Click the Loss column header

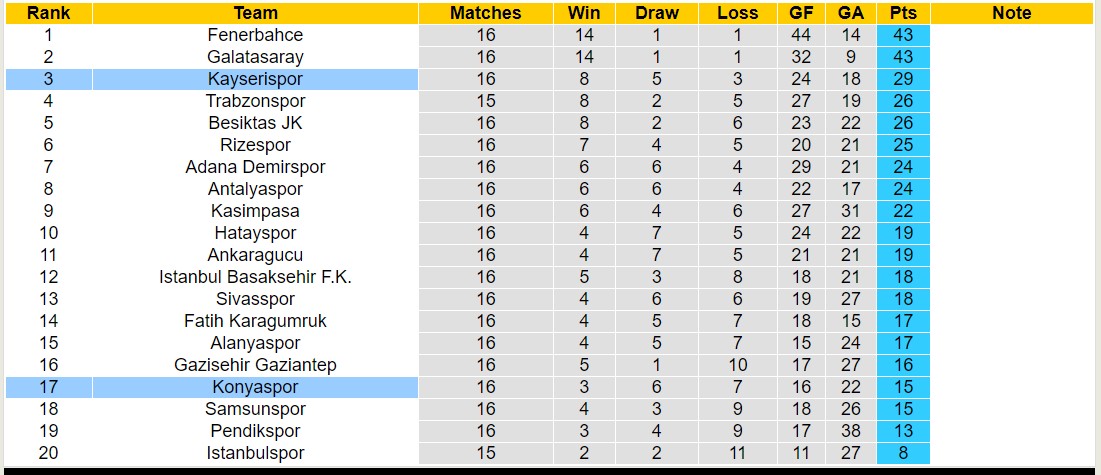tap(737, 13)
